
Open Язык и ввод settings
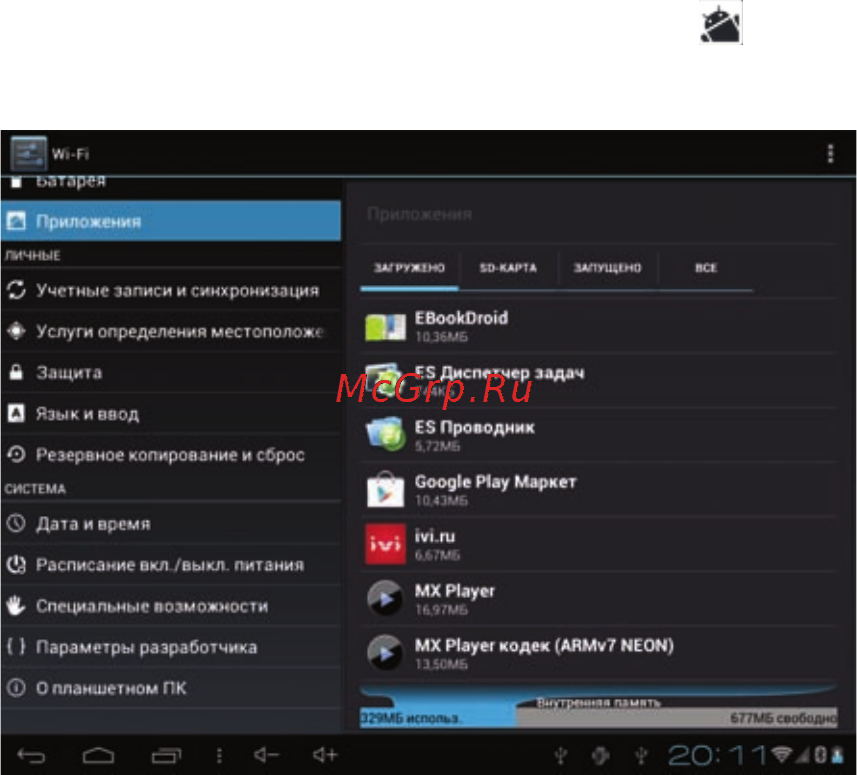[171, 414]
